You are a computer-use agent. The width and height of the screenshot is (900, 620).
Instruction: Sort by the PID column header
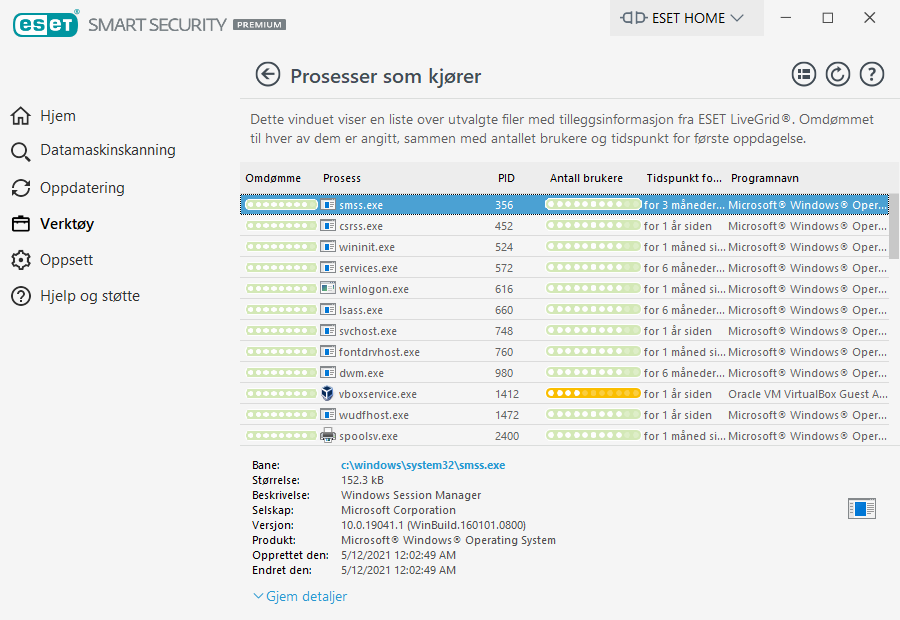506,179
